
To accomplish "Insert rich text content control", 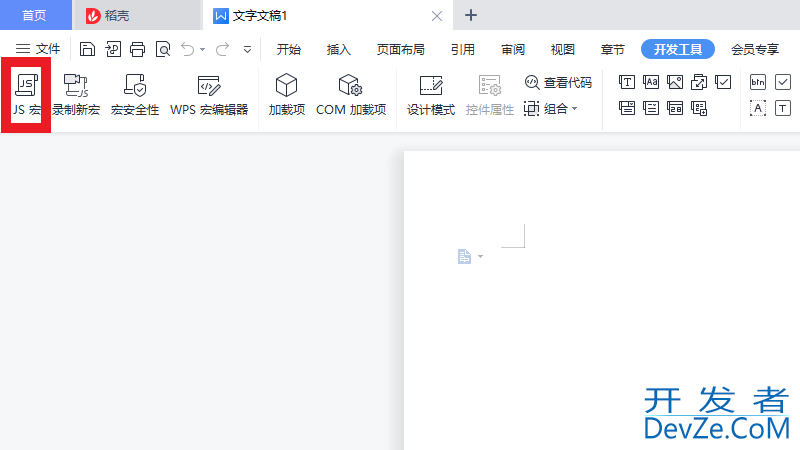I will coord(627,82).
